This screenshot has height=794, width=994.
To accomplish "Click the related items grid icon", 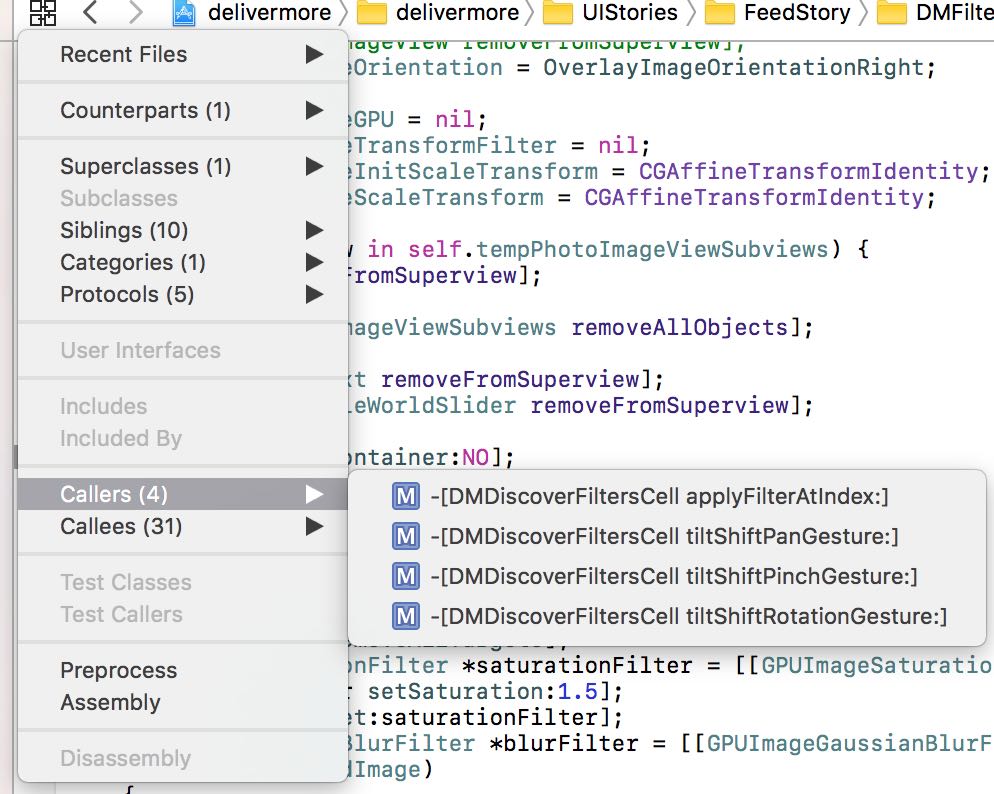I will point(42,13).
